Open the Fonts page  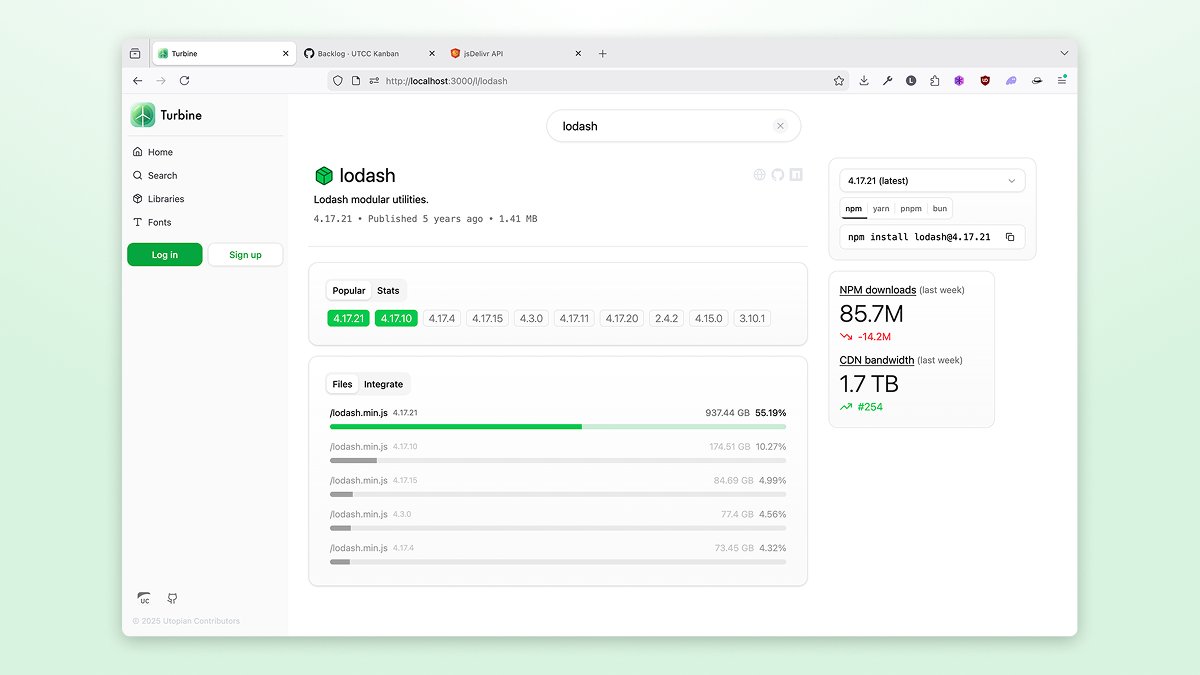(x=152, y=222)
